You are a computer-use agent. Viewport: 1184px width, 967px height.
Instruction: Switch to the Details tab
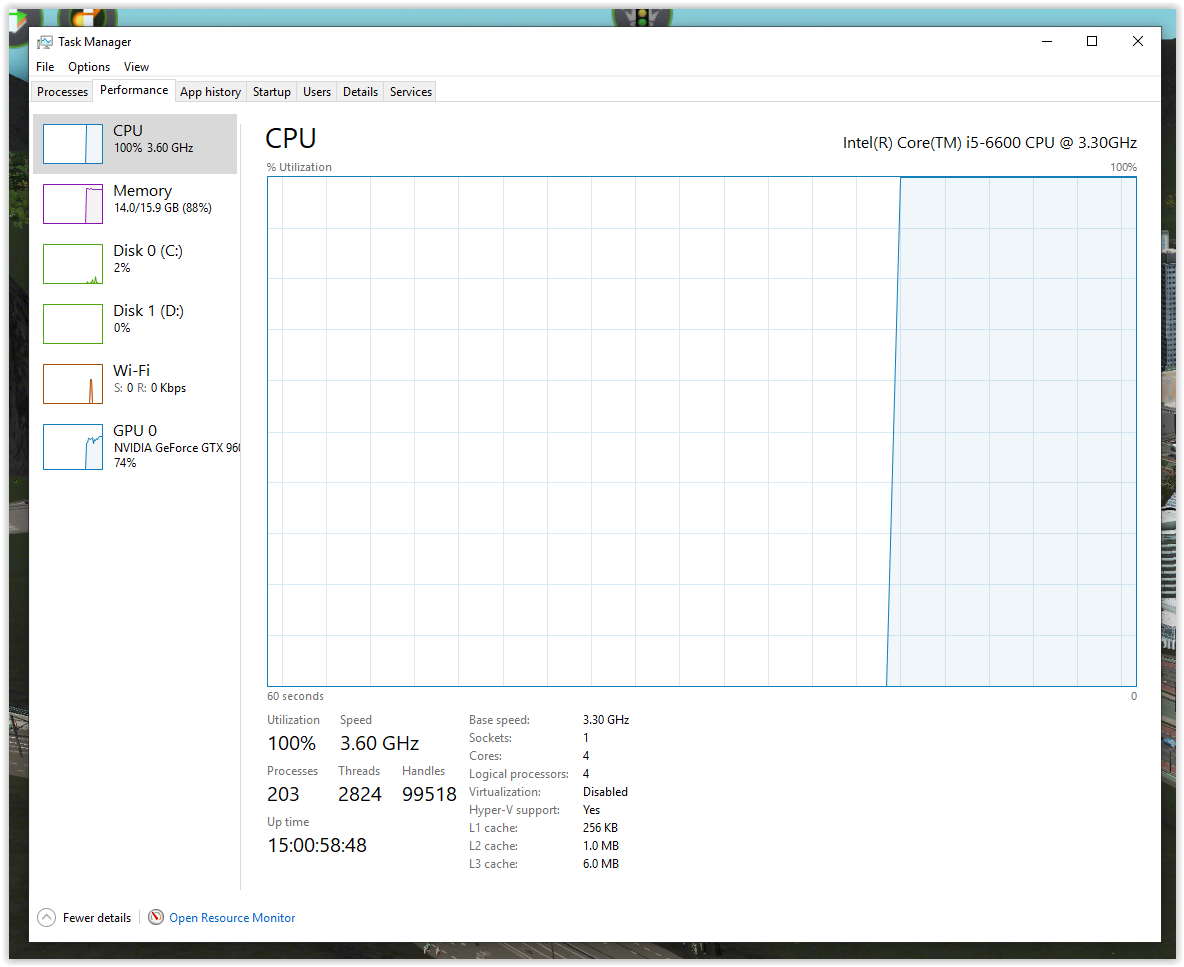360,92
